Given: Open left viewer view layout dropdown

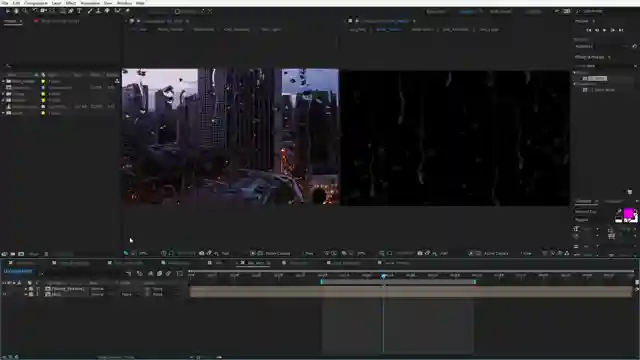Looking at the screenshot, I should coord(309,253).
